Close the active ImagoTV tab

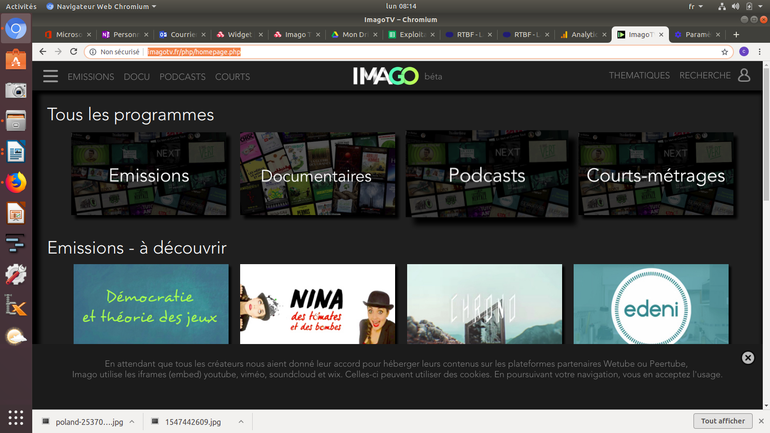pyautogui.click(x=661, y=34)
